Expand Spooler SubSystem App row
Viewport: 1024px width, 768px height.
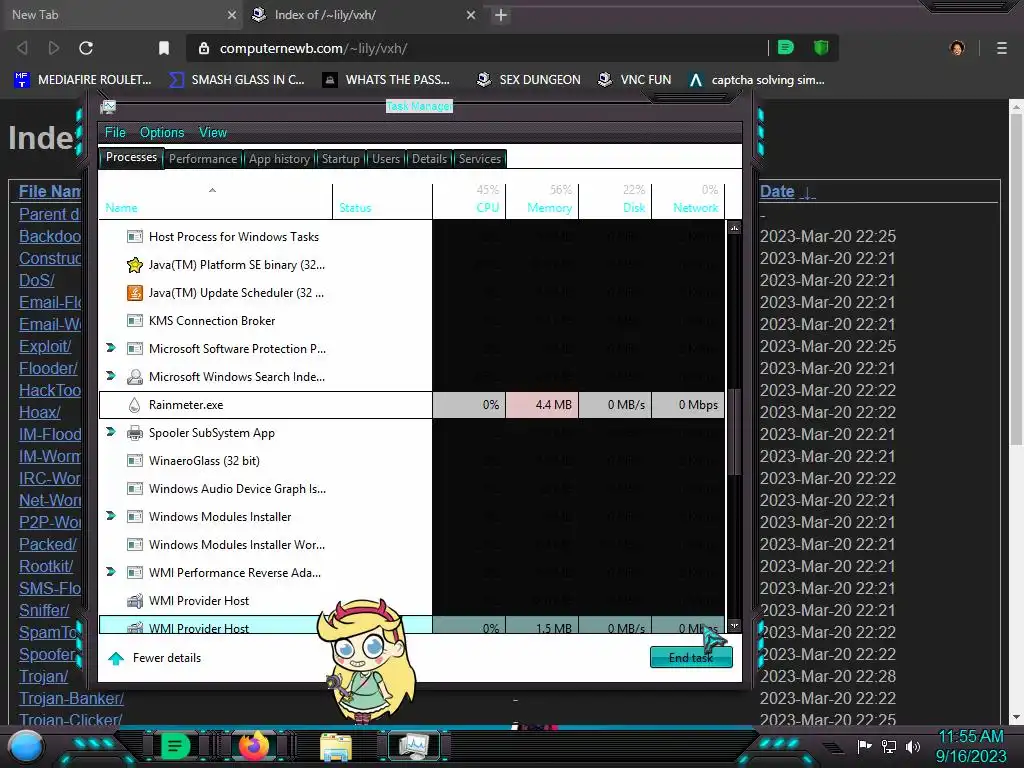click(110, 432)
